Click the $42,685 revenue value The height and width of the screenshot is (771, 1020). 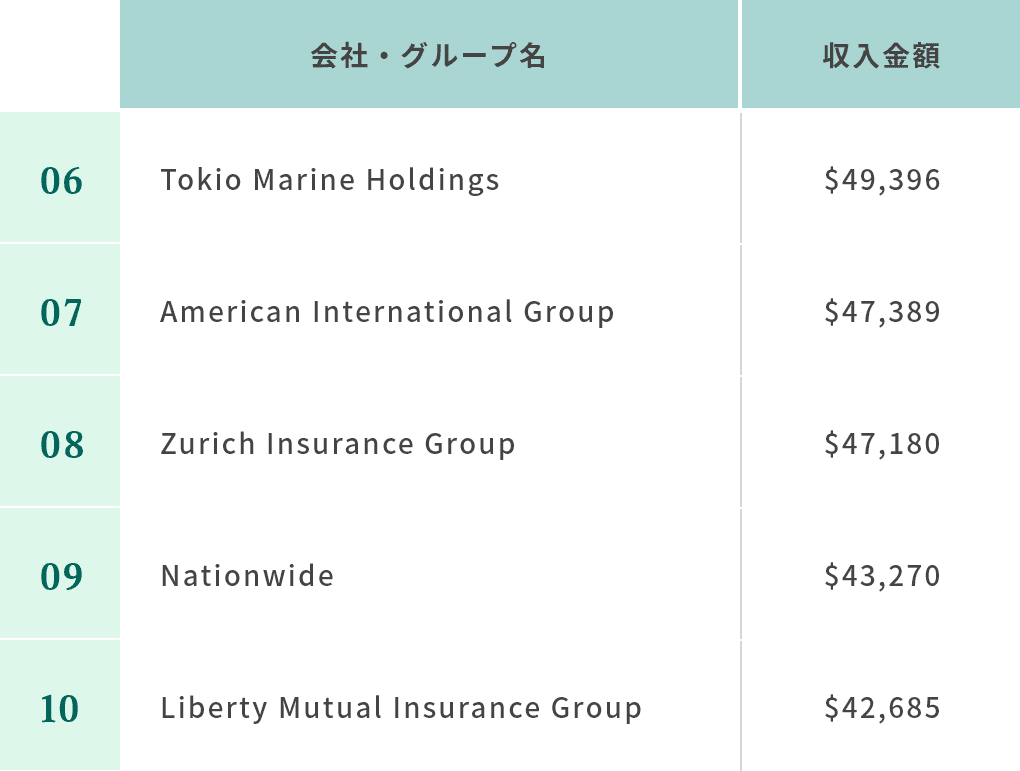click(882, 708)
